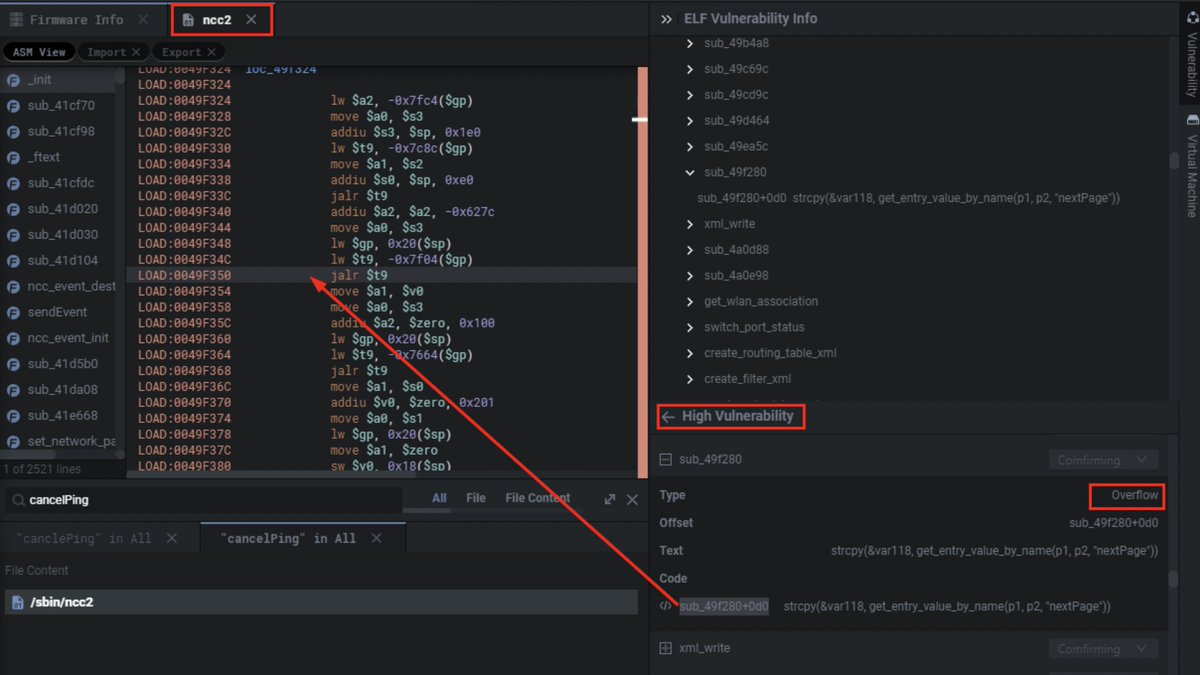Click function icon beside sub_41da08
Viewport: 1200px width, 675px height.
point(14,390)
